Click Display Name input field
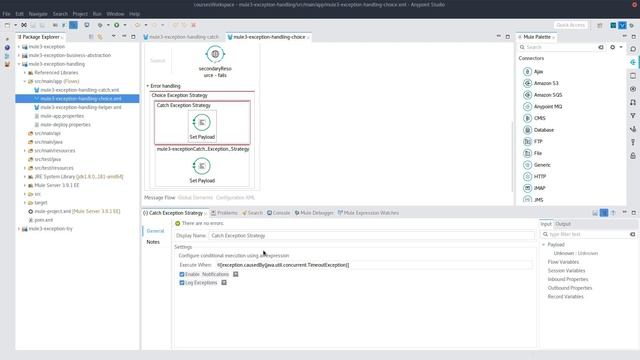640x360 pixels. tap(371, 236)
